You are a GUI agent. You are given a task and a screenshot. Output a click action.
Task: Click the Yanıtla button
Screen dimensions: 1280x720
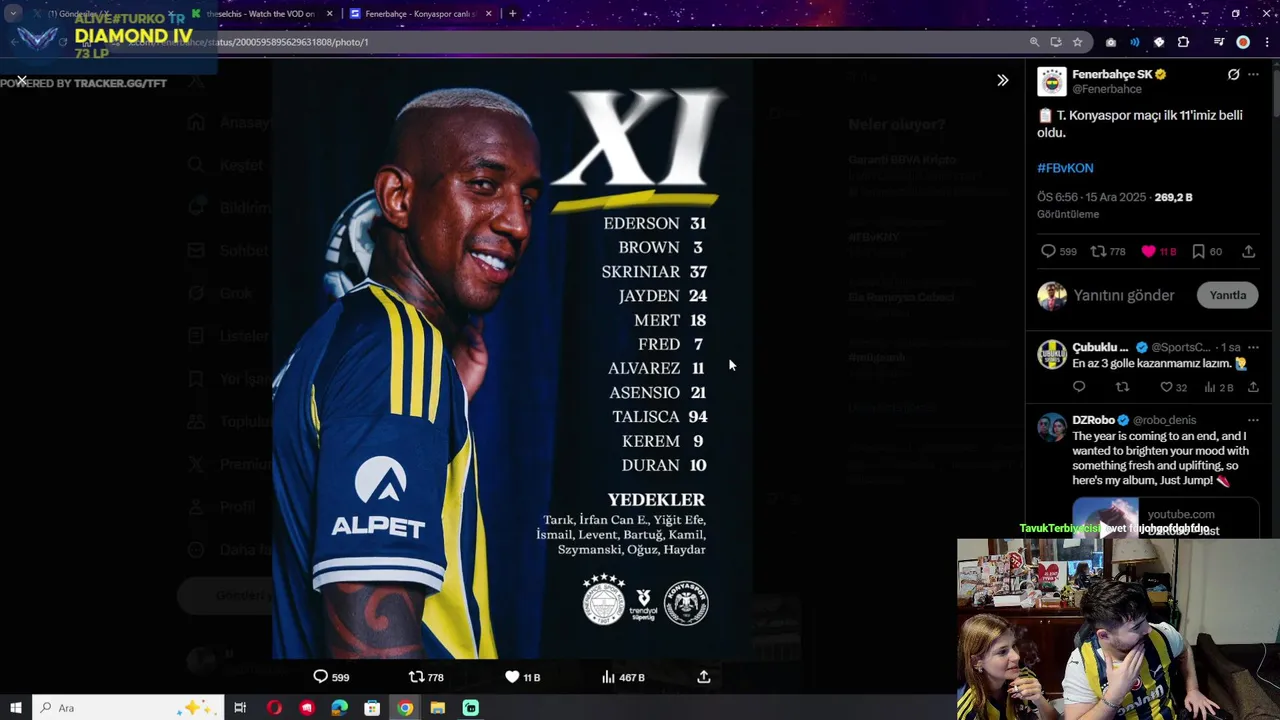point(1228,295)
